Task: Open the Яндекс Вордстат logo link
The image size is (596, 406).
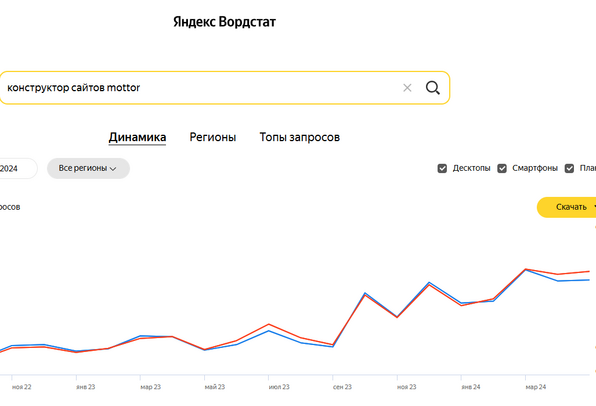Action: pyautogui.click(x=224, y=22)
